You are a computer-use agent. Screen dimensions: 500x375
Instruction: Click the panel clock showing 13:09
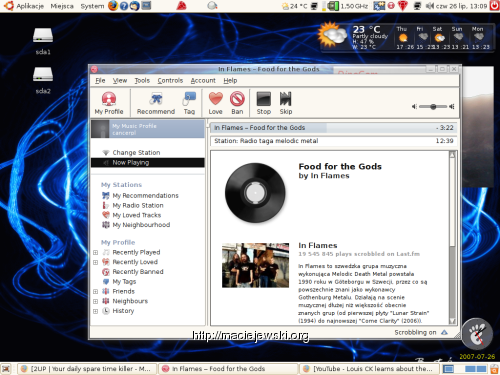point(462,6)
